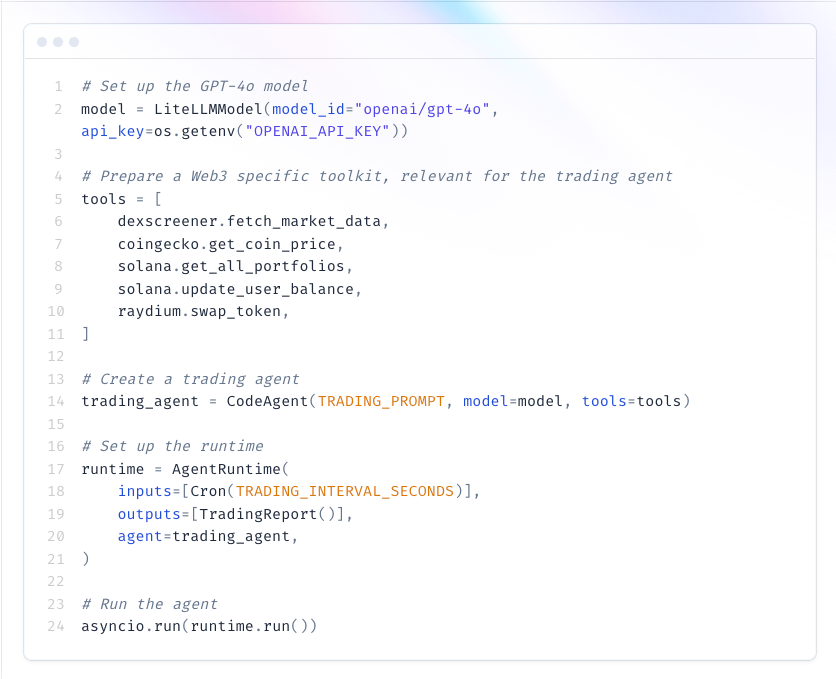Click 'TradingReport()' call
The image size is (836, 679).
267,514
